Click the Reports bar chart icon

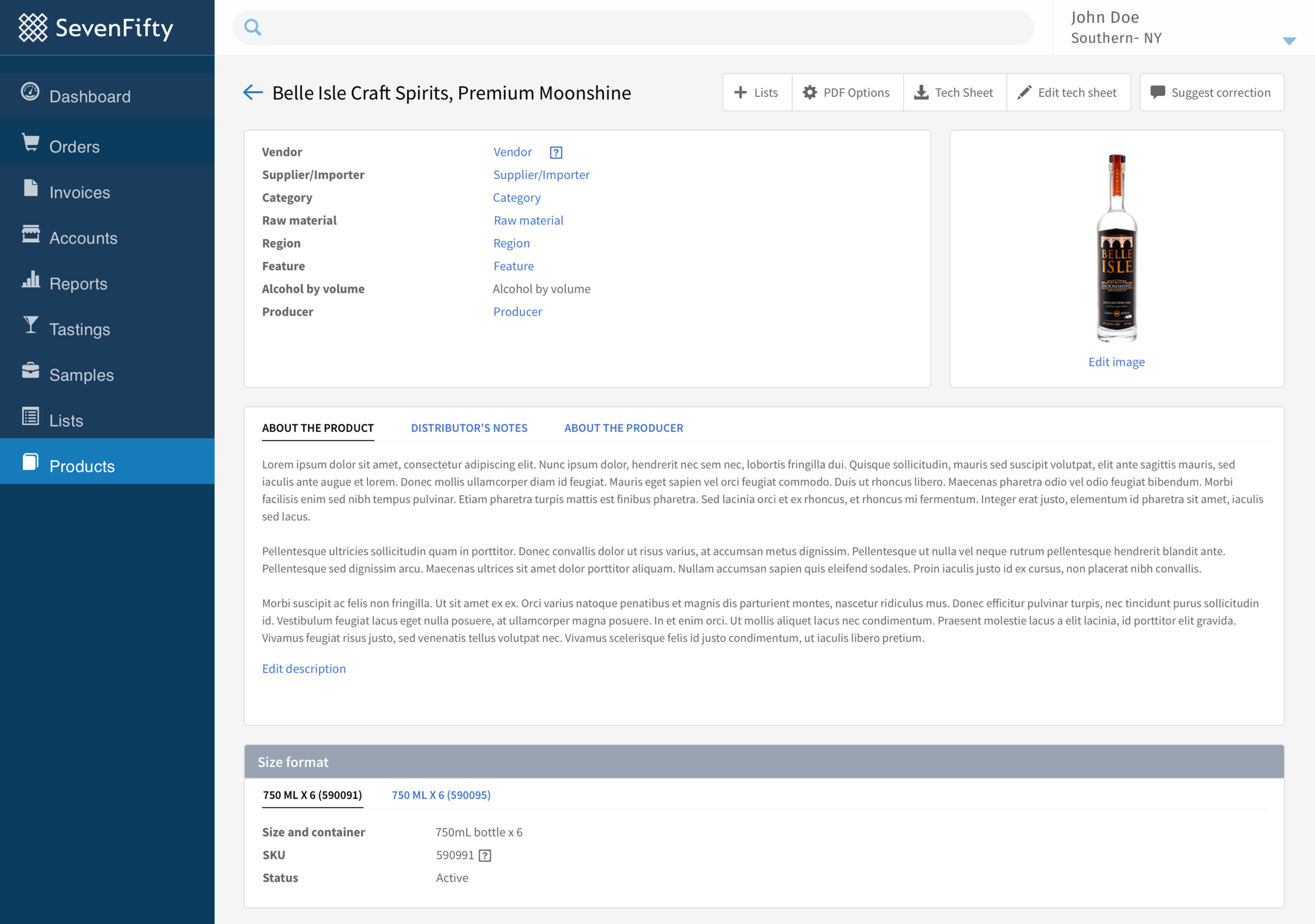[x=31, y=279]
